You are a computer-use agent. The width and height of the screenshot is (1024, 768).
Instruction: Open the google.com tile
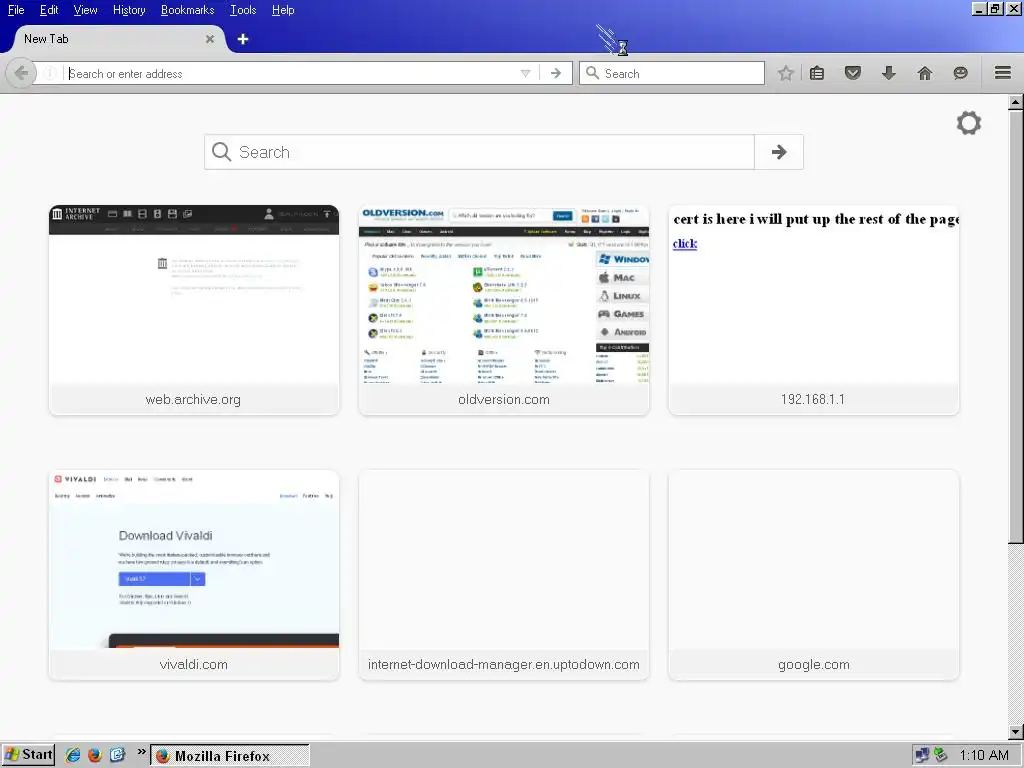point(814,575)
